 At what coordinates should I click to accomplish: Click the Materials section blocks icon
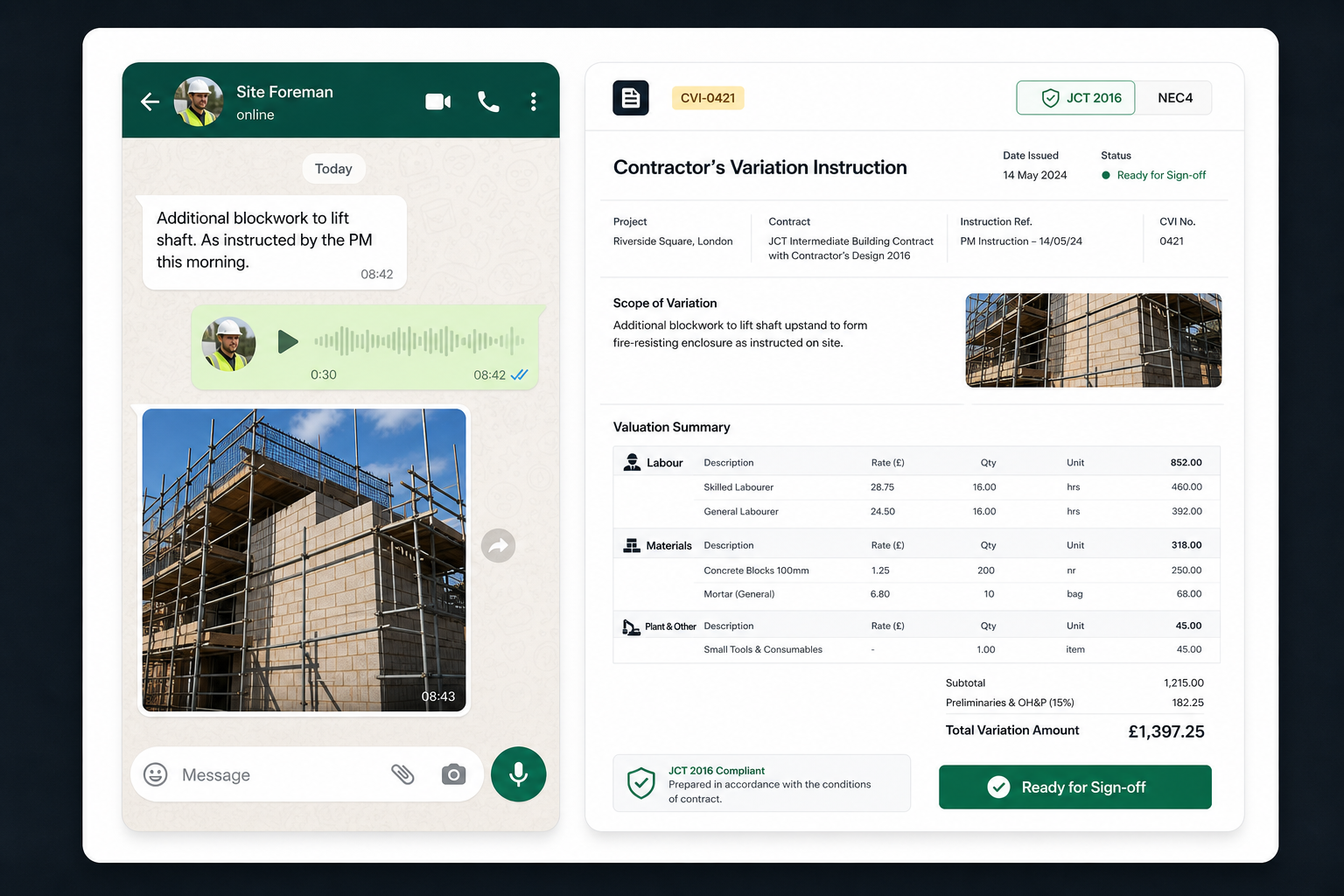coord(632,545)
